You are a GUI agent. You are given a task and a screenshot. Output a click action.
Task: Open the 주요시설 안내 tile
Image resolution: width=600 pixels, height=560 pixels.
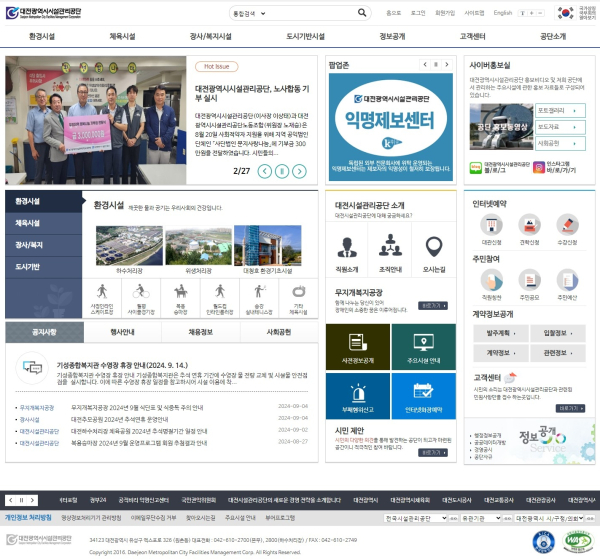(x=424, y=347)
